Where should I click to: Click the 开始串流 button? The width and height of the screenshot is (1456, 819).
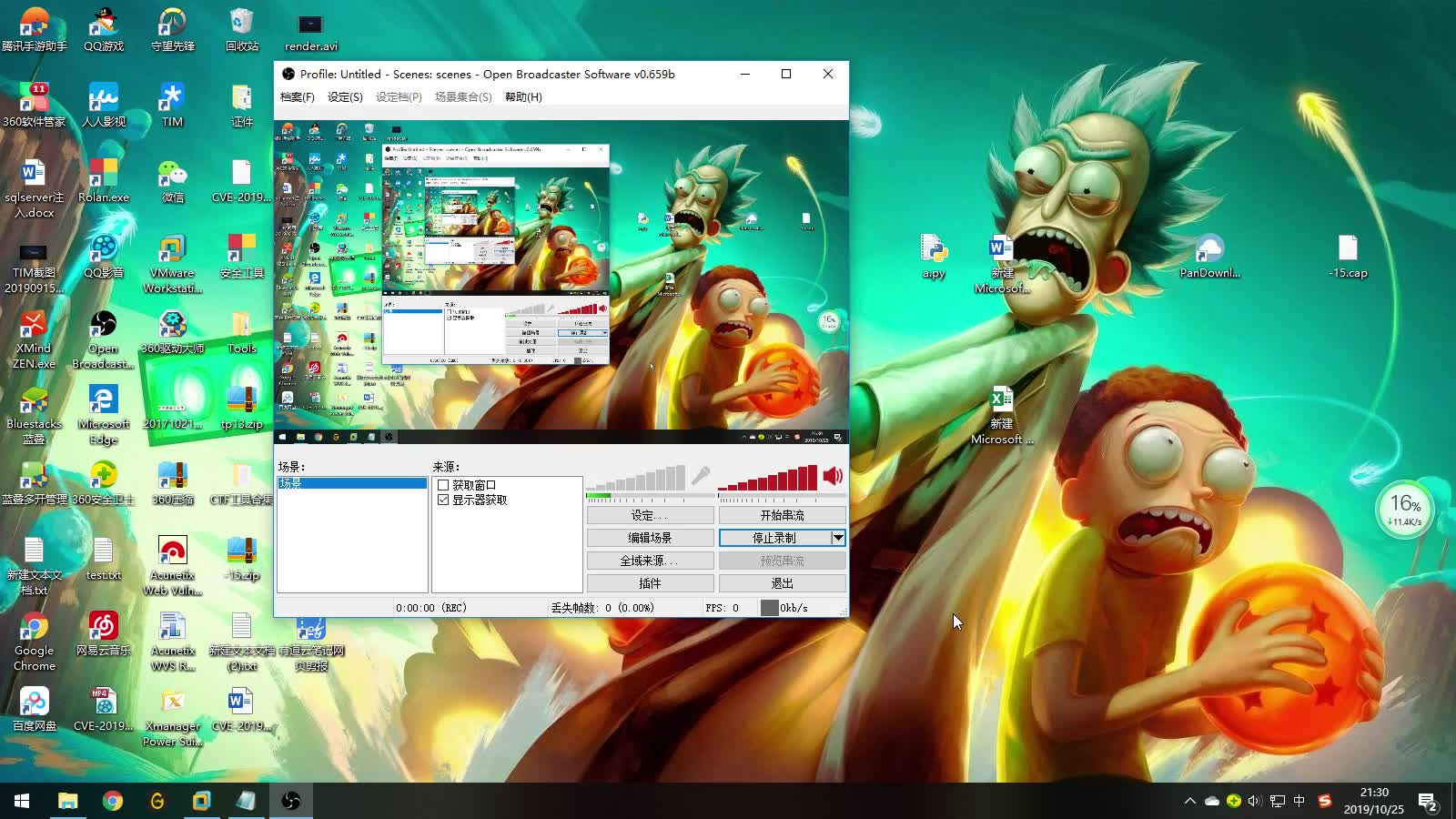pos(783,515)
